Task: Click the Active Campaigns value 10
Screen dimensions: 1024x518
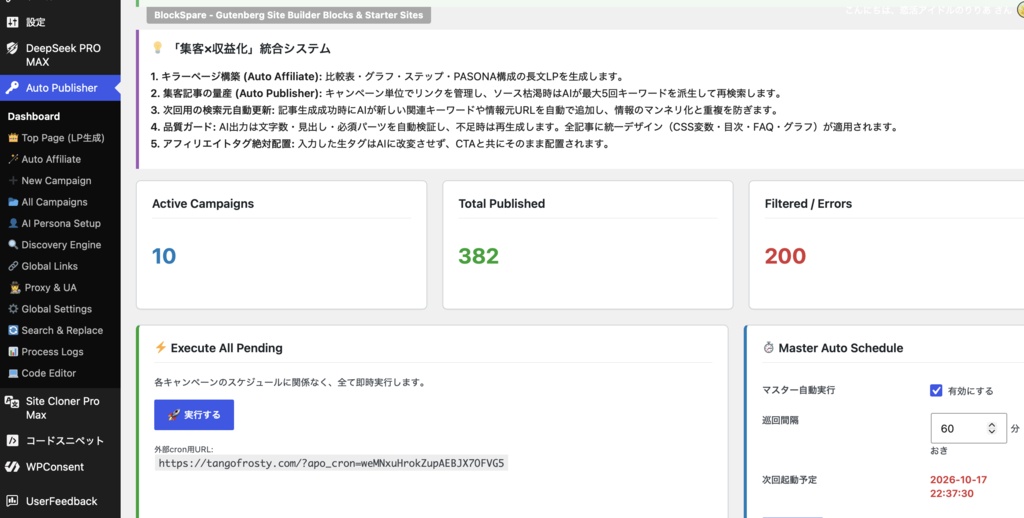Action: pyautogui.click(x=165, y=256)
